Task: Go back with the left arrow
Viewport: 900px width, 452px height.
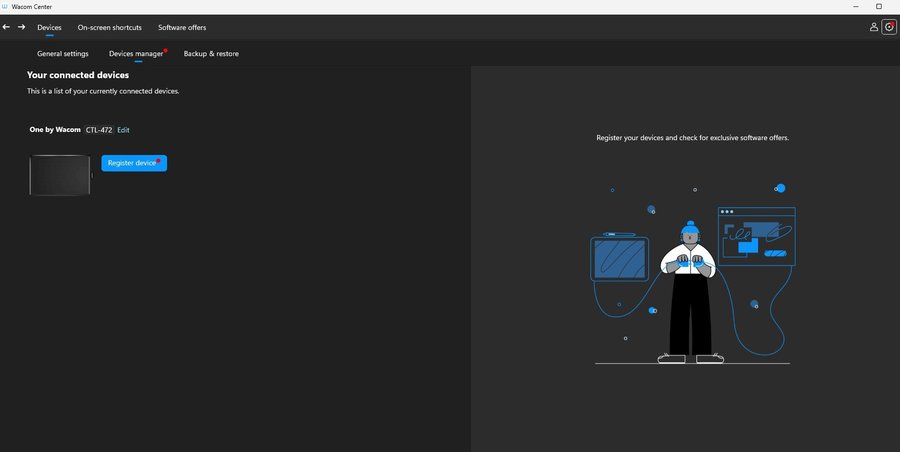Action: [7, 27]
